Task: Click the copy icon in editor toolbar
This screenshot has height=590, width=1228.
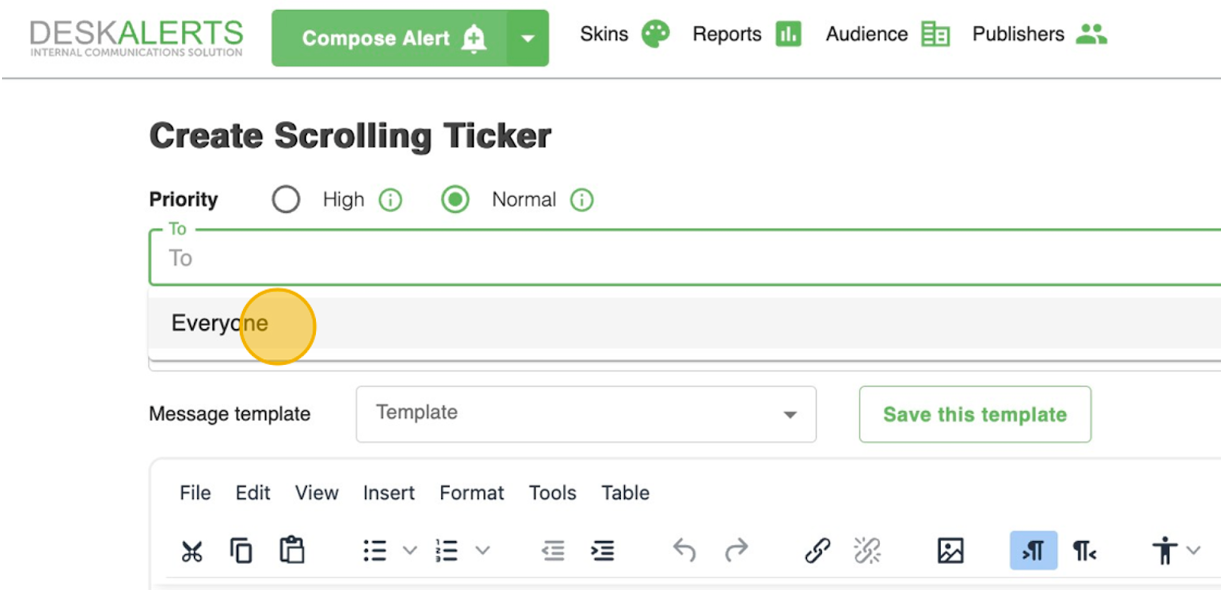Action: click(241, 550)
